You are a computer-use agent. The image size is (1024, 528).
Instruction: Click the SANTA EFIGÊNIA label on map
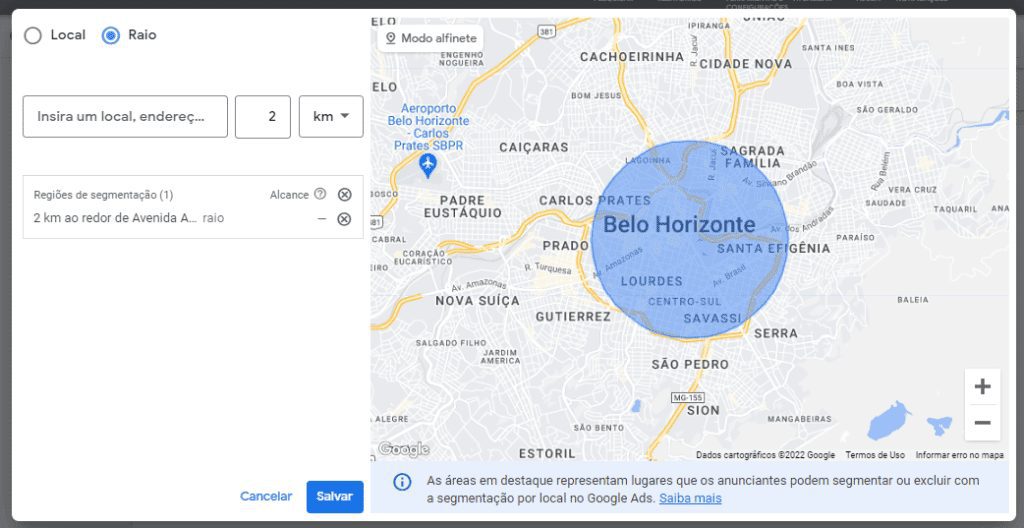774,248
